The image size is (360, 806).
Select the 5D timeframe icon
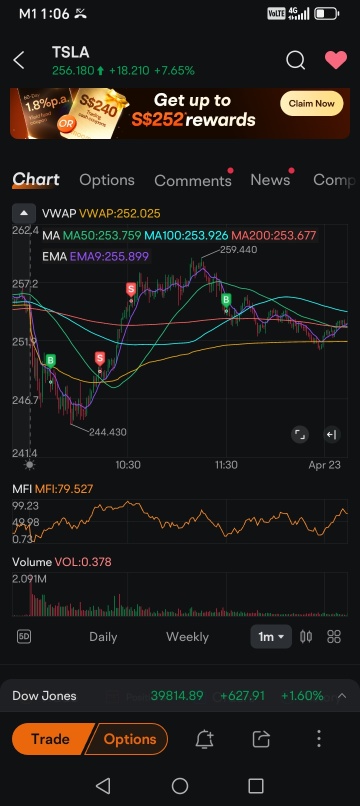pyautogui.click(x=24, y=636)
